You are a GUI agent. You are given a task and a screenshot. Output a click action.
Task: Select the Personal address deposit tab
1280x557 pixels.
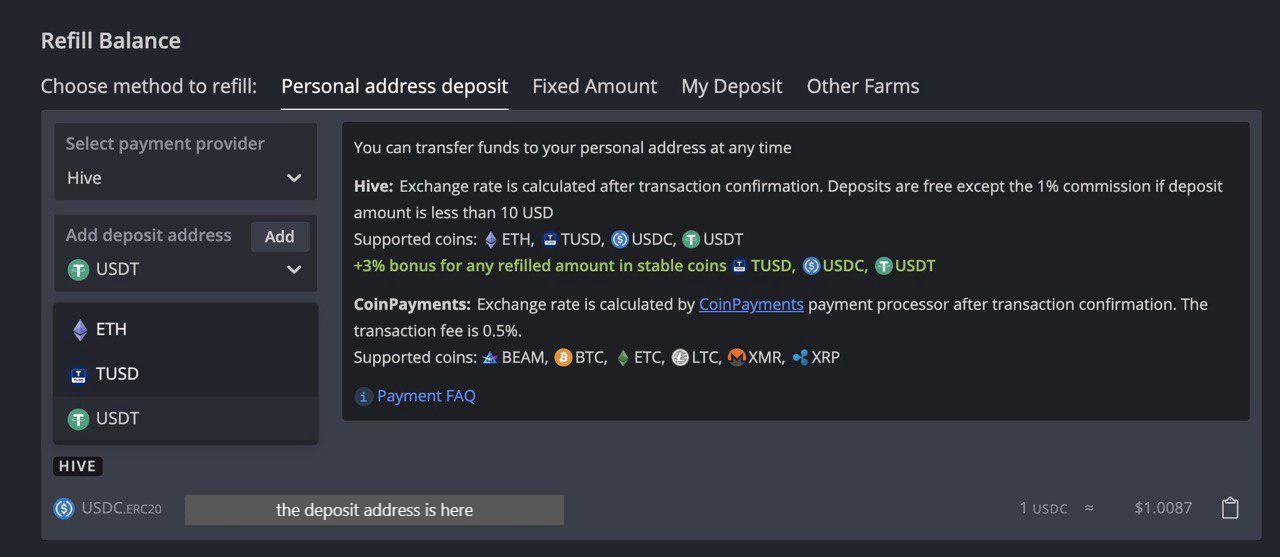(394, 86)
